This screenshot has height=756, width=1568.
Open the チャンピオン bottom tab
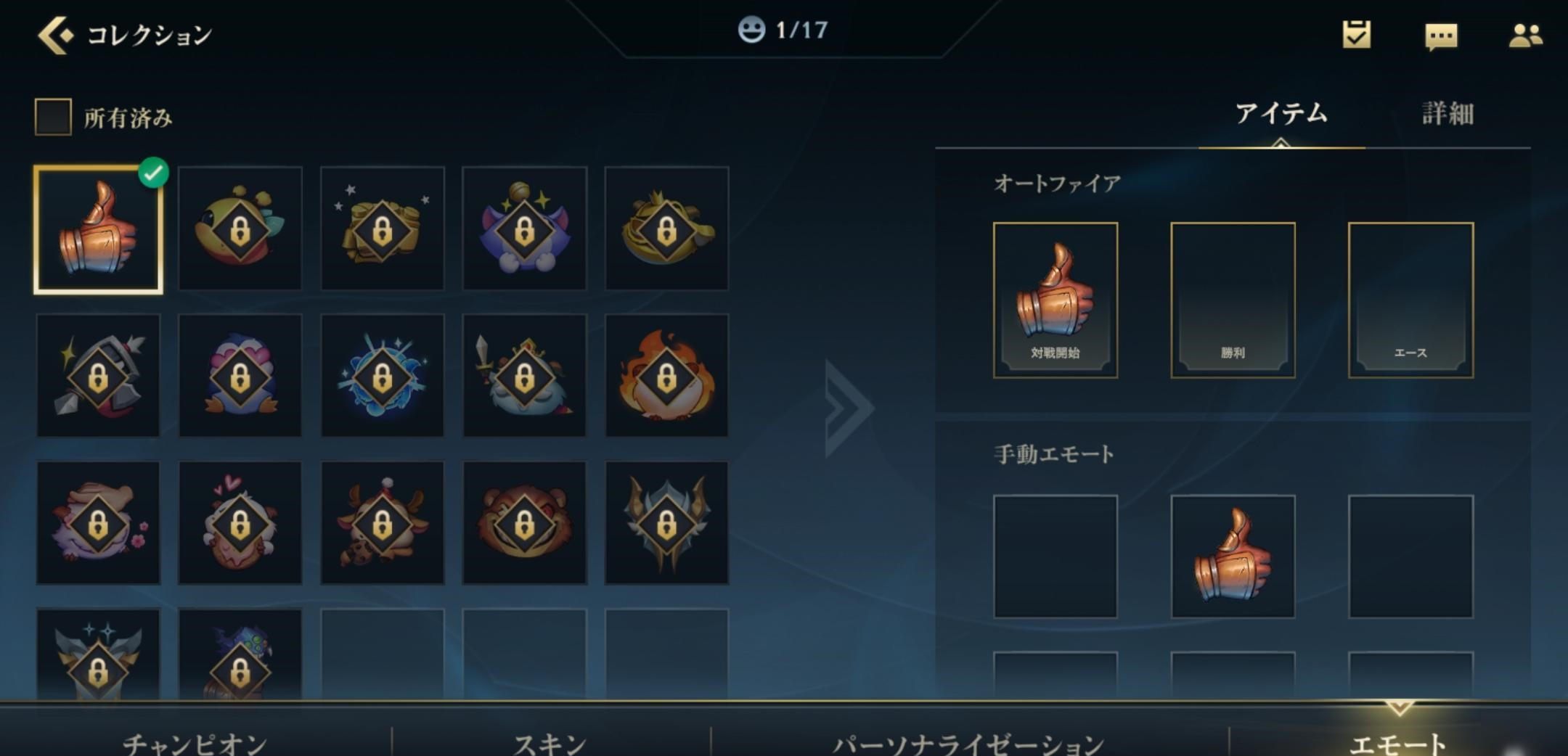click(195, 743)
